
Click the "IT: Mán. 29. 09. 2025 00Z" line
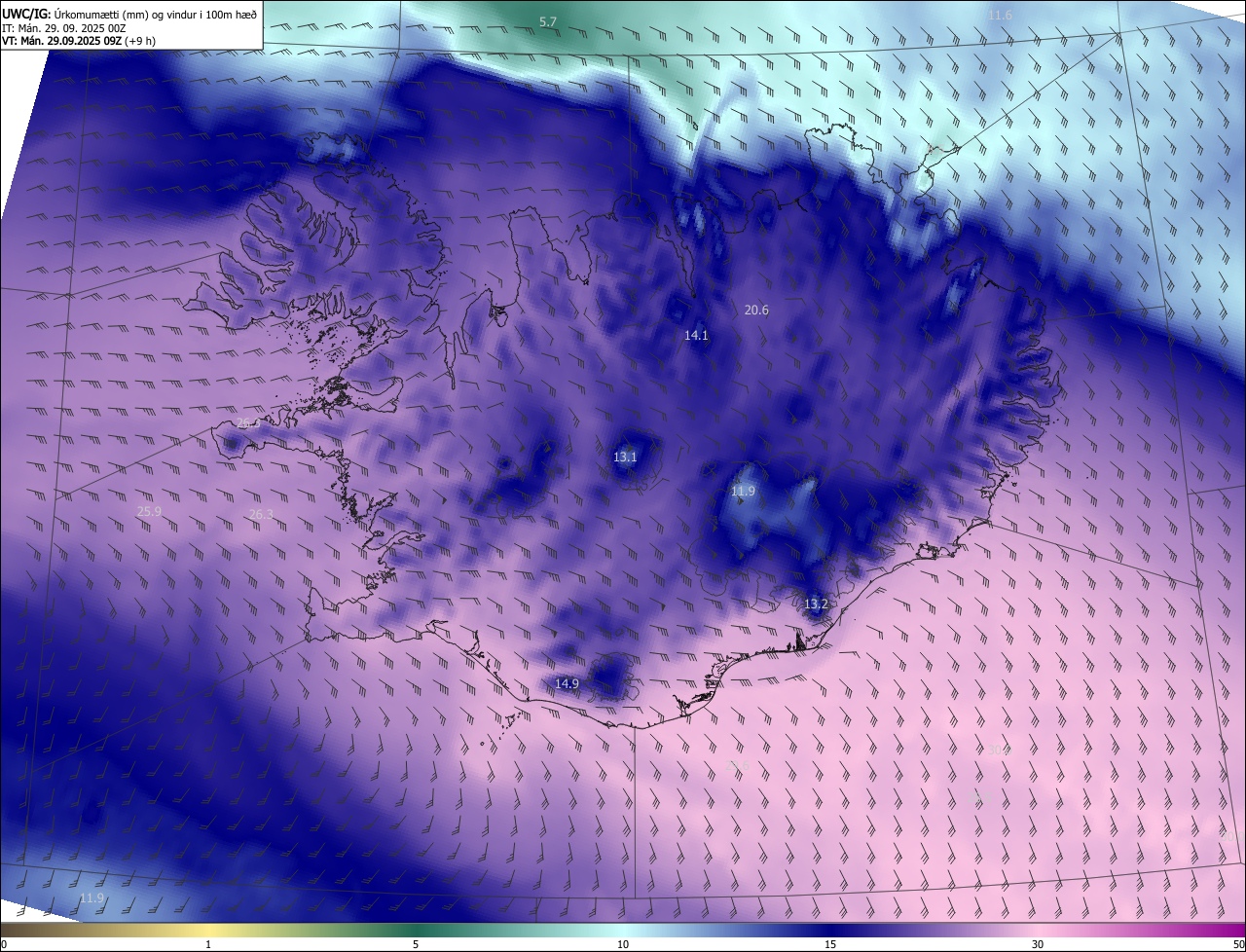point(64,28)
